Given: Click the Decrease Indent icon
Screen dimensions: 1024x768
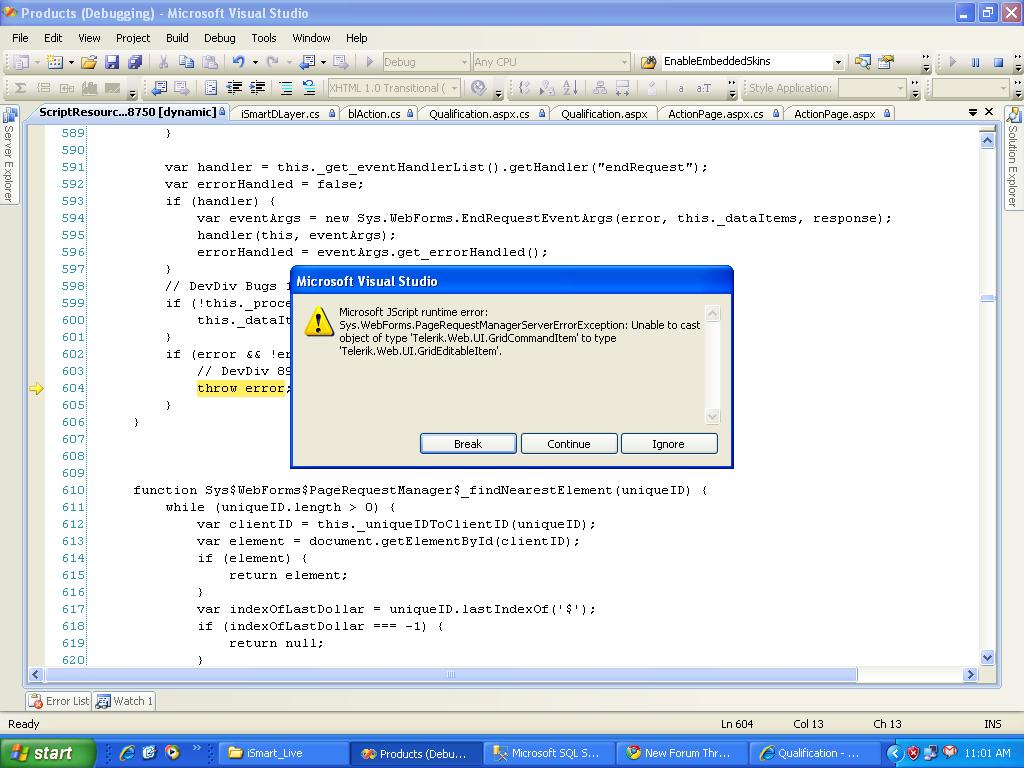Looking at the screenshot, I should point(234,88).
